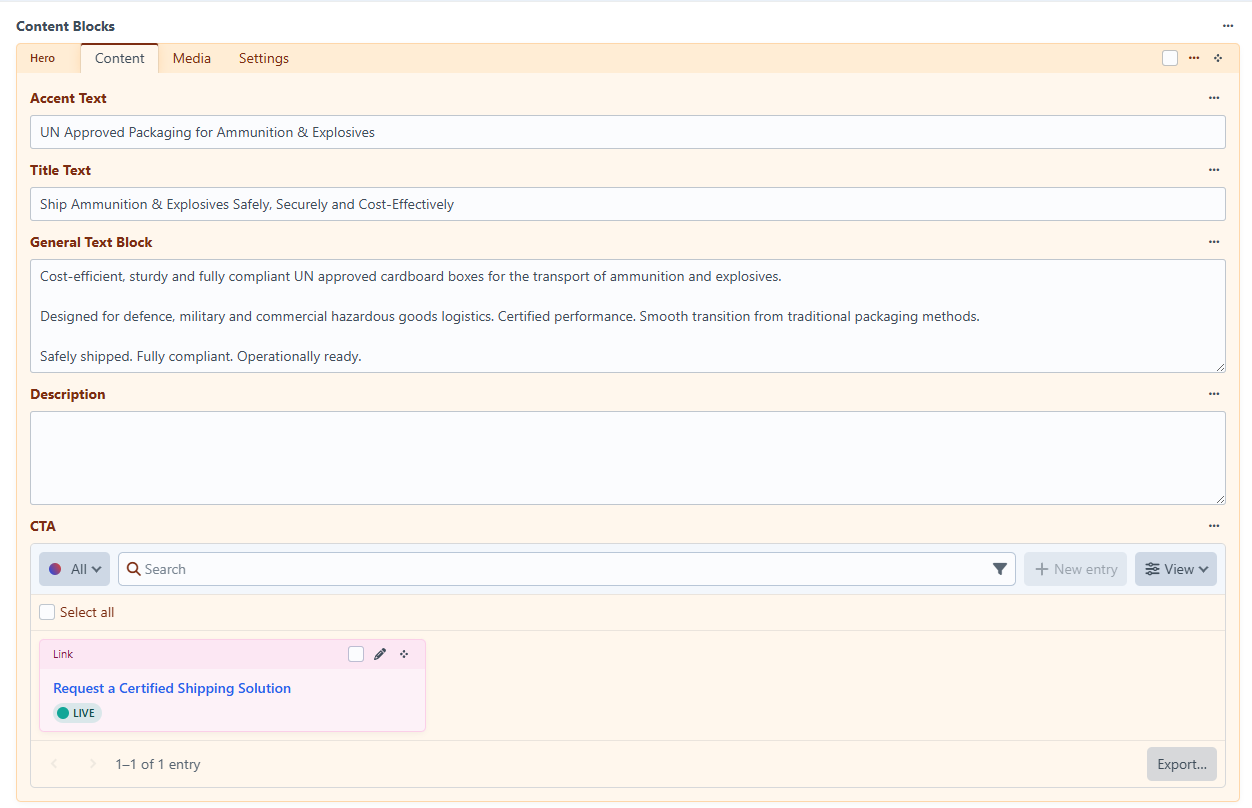
Task: Click the Export button
Action: [x=1182, y=764]
